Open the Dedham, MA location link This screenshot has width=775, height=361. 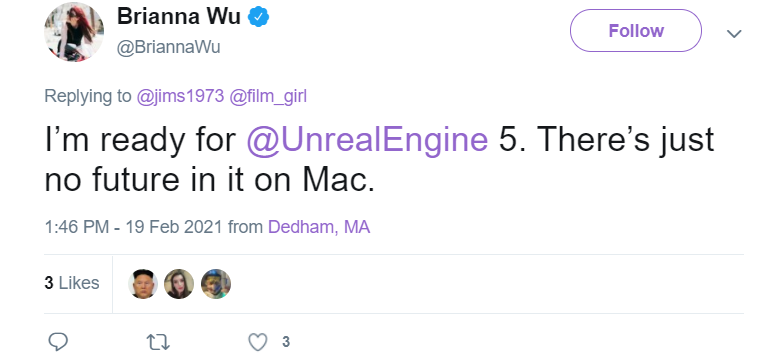pyautogui.click(x=319, y=227)
